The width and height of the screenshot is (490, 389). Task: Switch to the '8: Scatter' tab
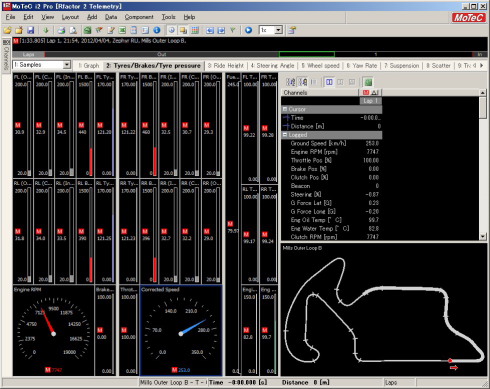[x=438, y=66]
